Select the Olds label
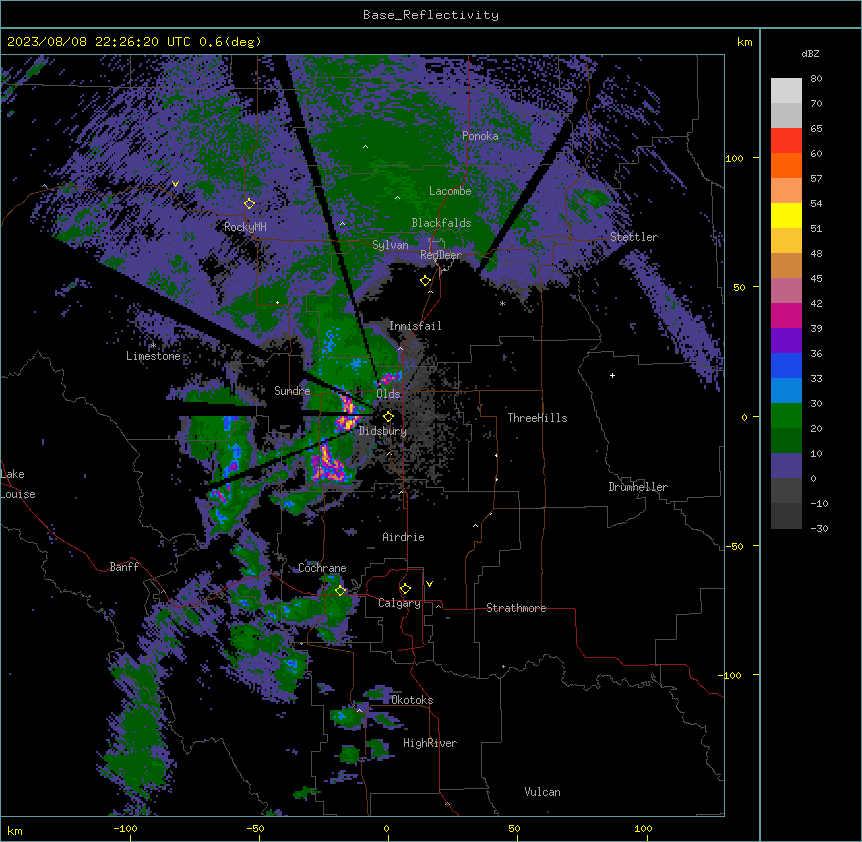 (388, 394)
